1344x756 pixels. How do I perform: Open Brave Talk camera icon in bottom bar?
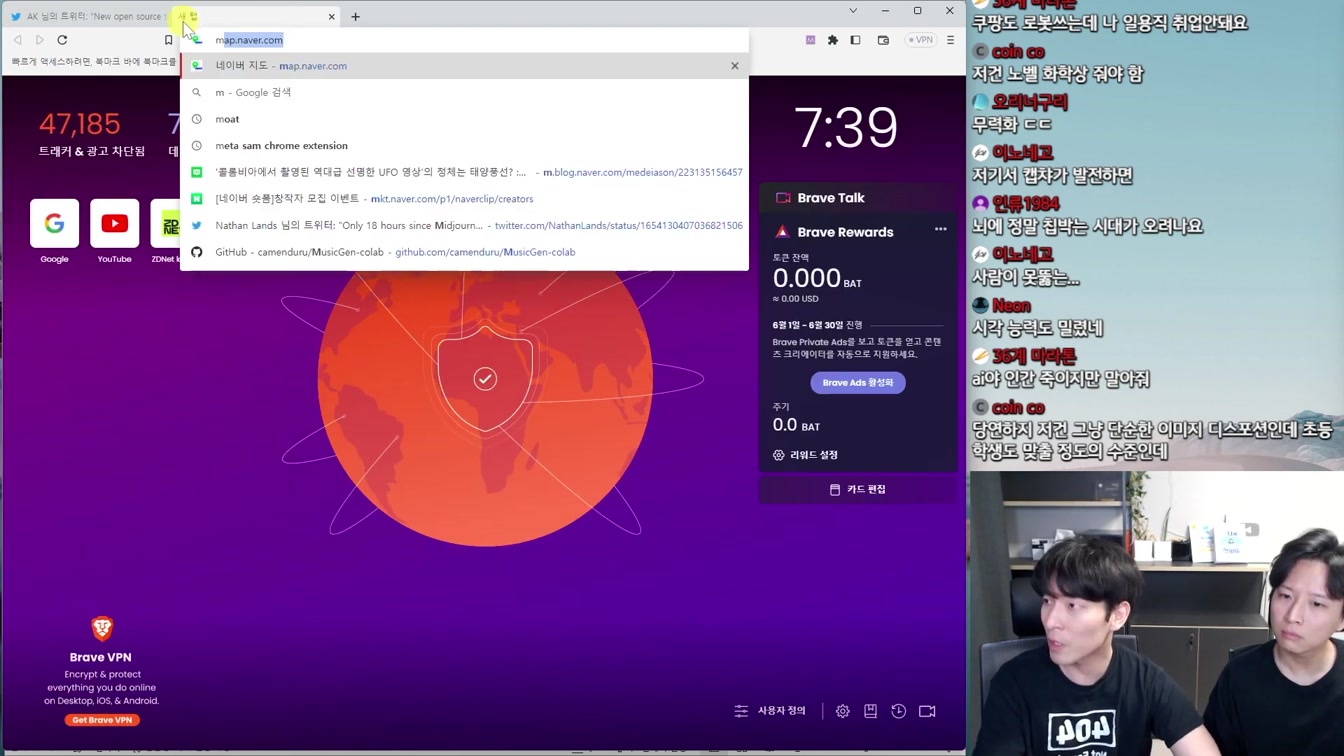pos(928,711)
